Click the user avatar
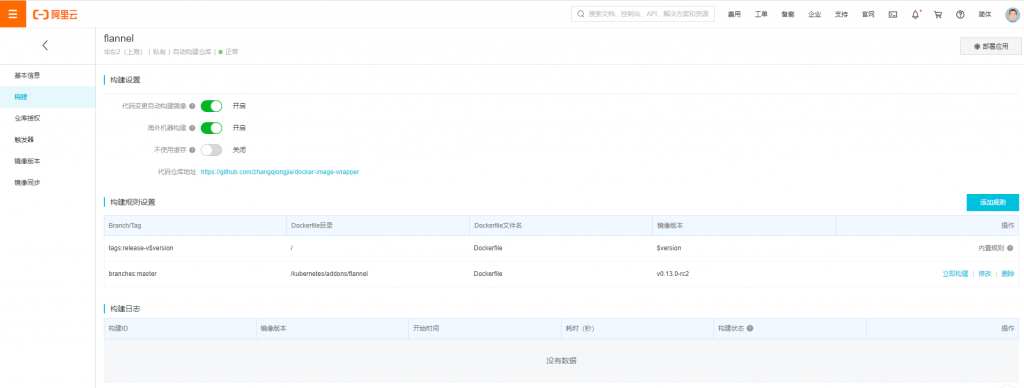Screen dimensions: 1024x388 (1013, 14)
